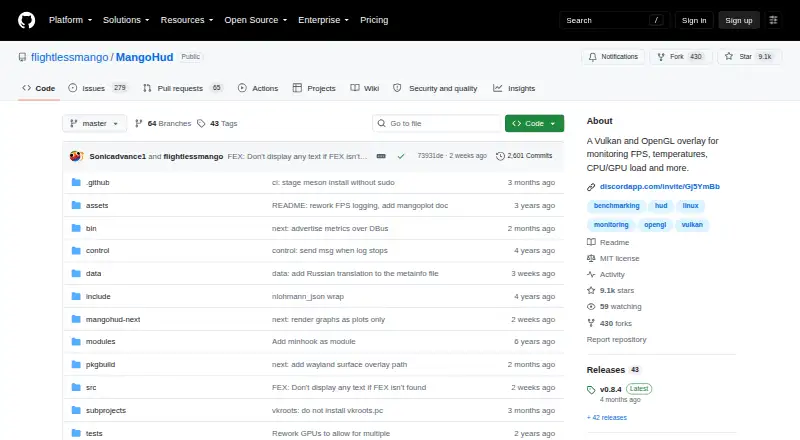Open the flightlessmango owner link
The image size is (800, 440).
[x=69, y=57]
